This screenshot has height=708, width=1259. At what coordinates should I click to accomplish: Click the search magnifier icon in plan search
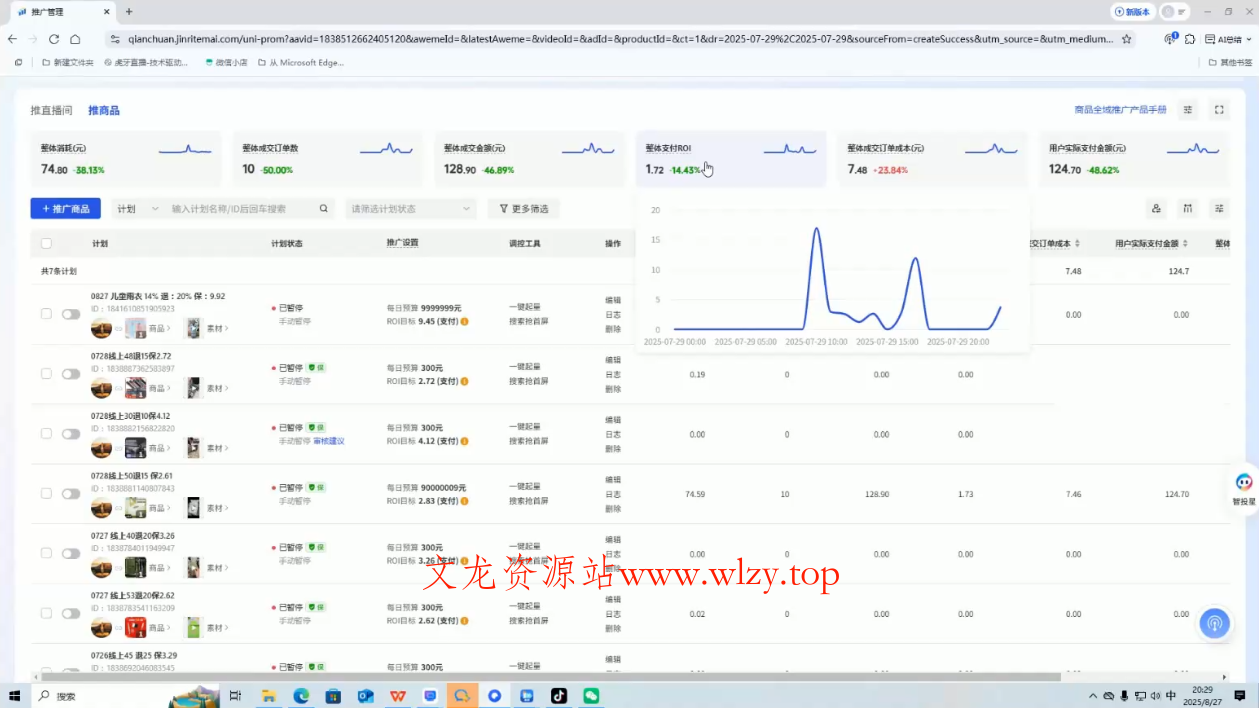(323, 209)
